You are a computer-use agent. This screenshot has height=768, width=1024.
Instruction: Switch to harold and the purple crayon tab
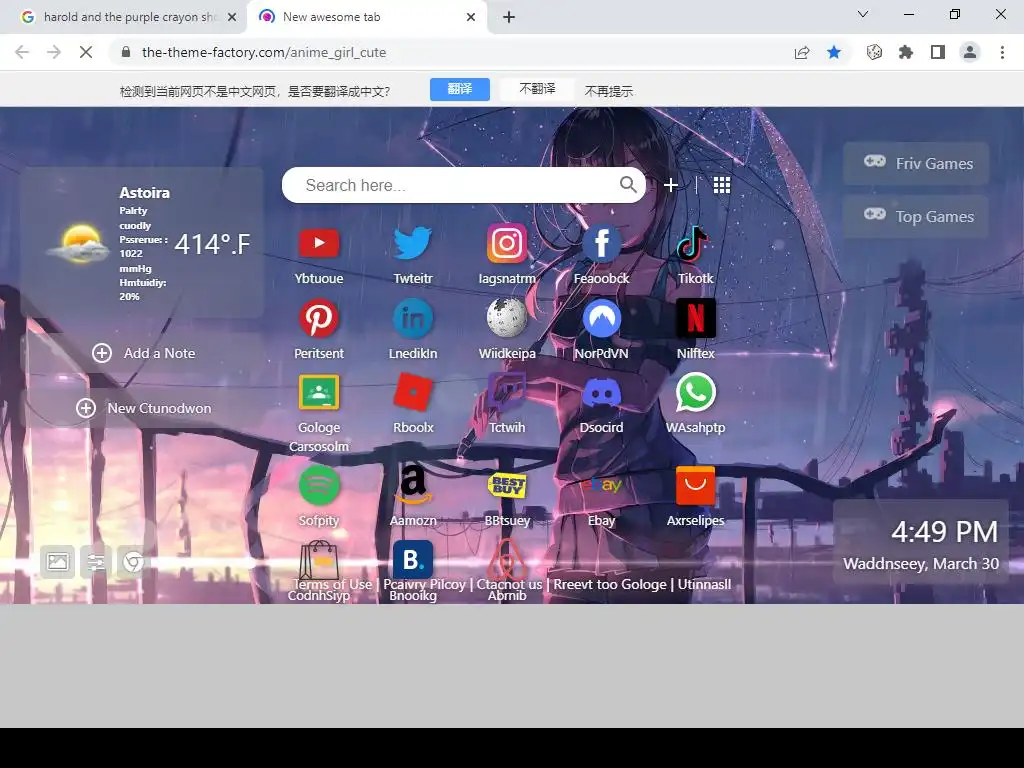coord(123,17)
